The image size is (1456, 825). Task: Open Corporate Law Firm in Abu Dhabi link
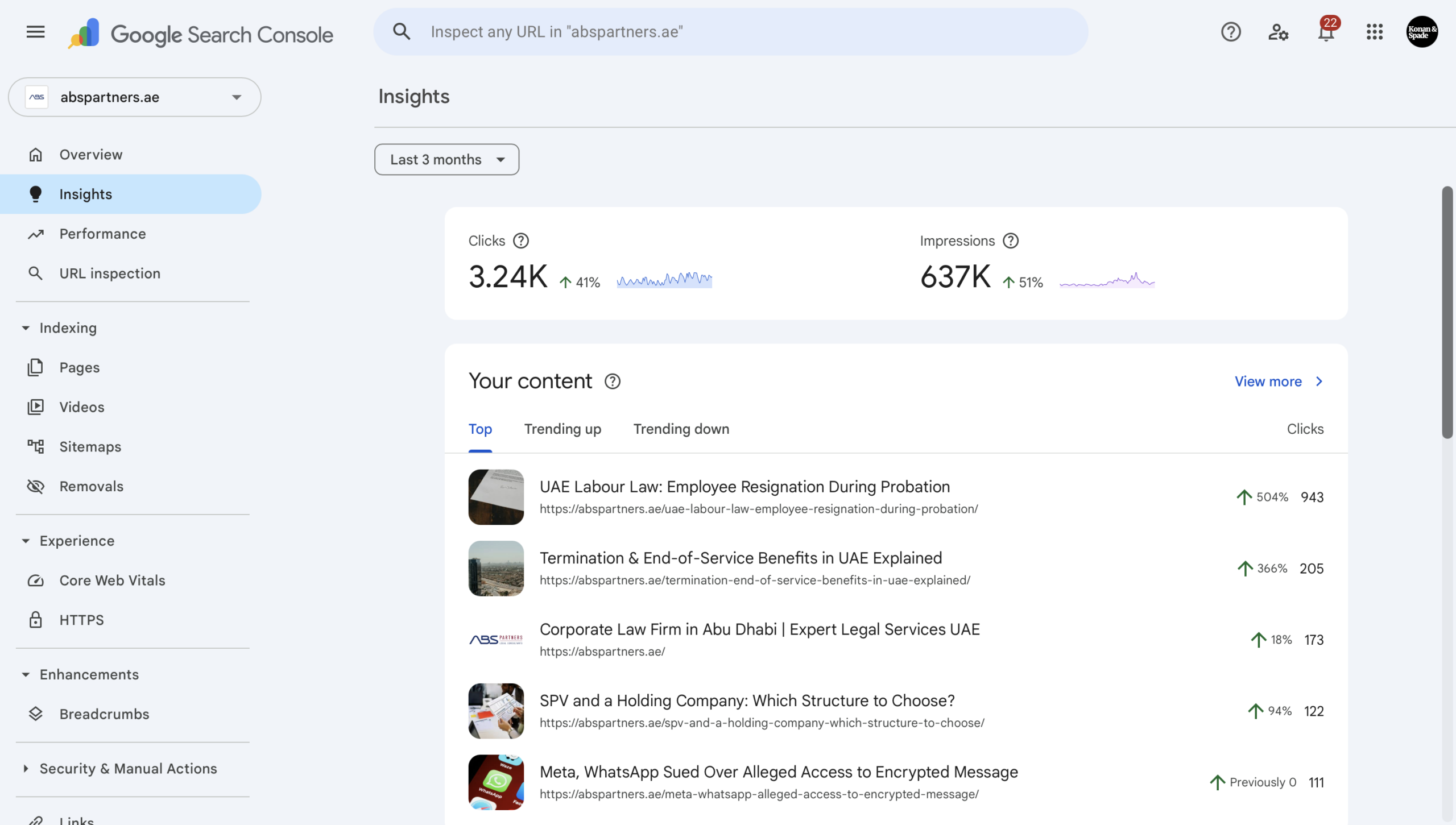(759, 629)
